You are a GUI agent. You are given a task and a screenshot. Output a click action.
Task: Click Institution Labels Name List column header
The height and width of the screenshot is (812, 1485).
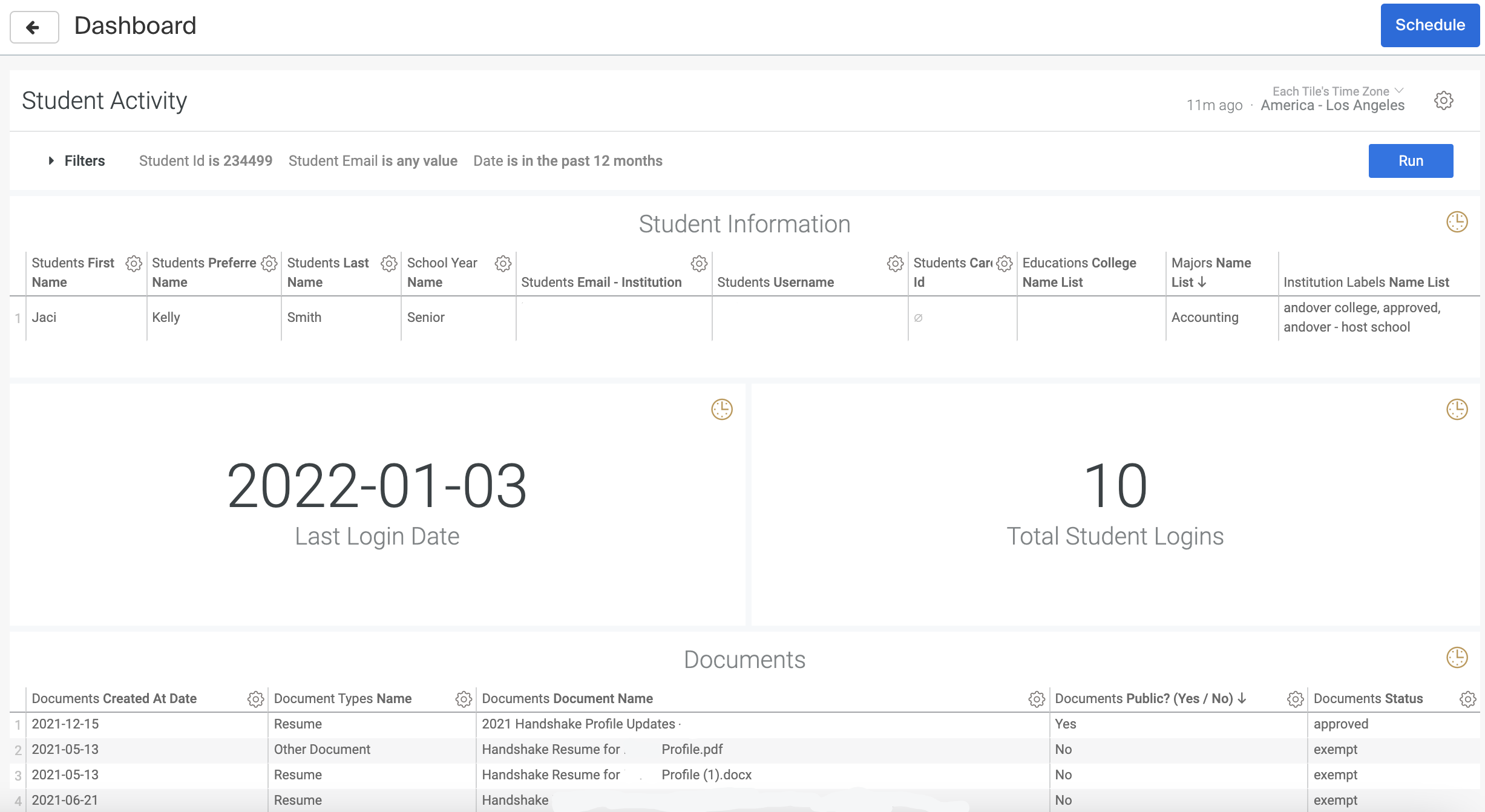[x=1366, y=282]
